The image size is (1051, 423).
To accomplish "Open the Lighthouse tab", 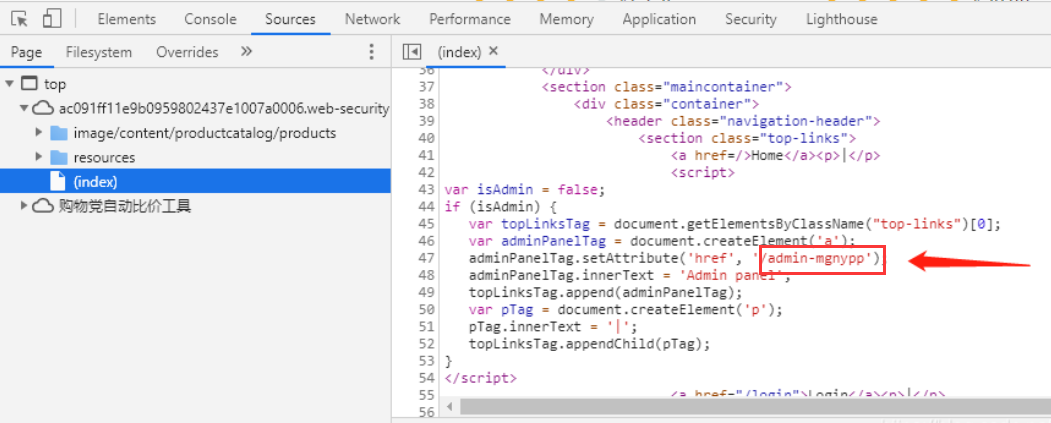I will coord(841,19).
